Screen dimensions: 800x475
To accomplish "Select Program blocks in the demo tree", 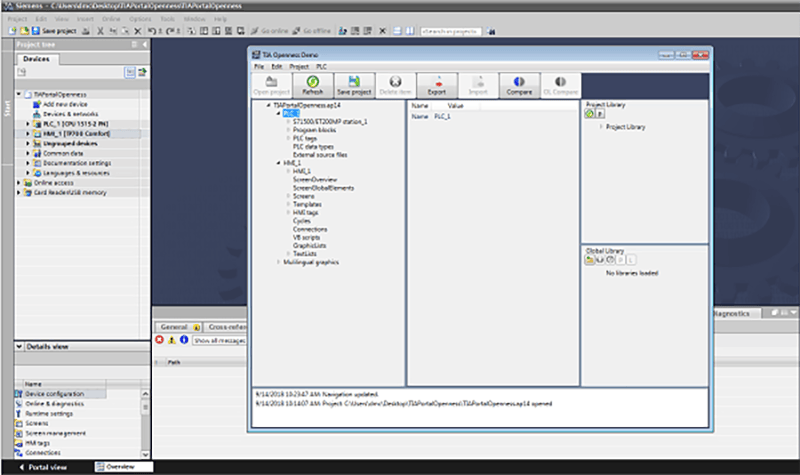I will click(x=314, y=130).
